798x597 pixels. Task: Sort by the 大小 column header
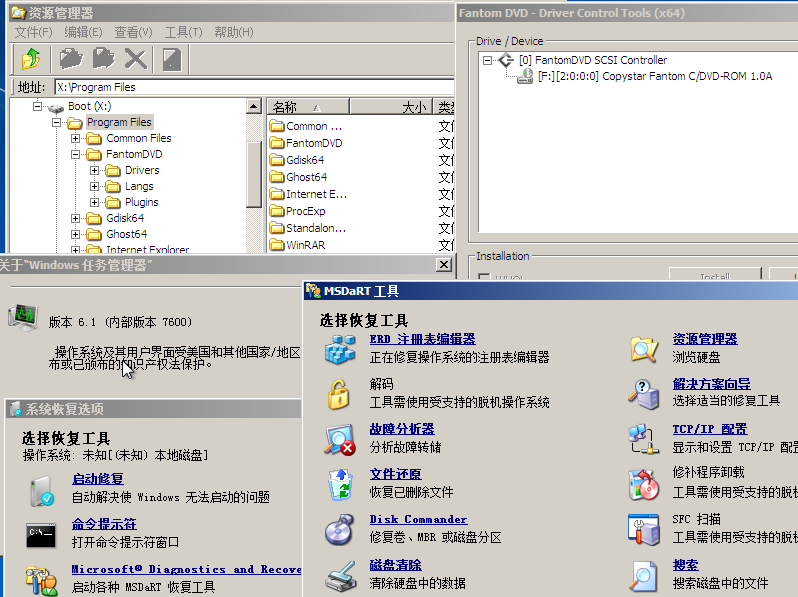(391, 107)
